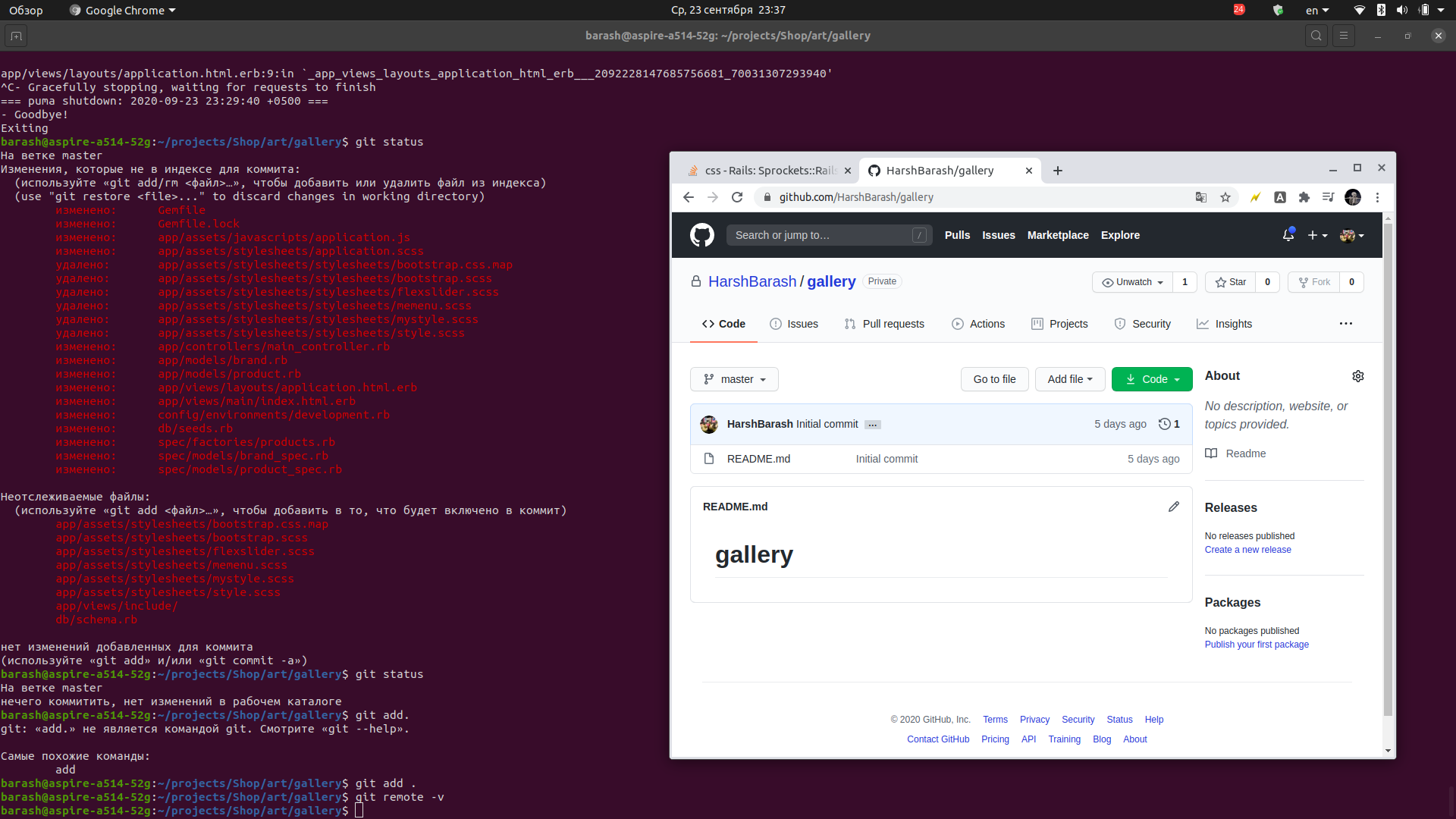The width and height of the screenshot is (1456, 819).
Task: Open the plus create-new dropdown on GitHub
Action: click(1317, 235)
